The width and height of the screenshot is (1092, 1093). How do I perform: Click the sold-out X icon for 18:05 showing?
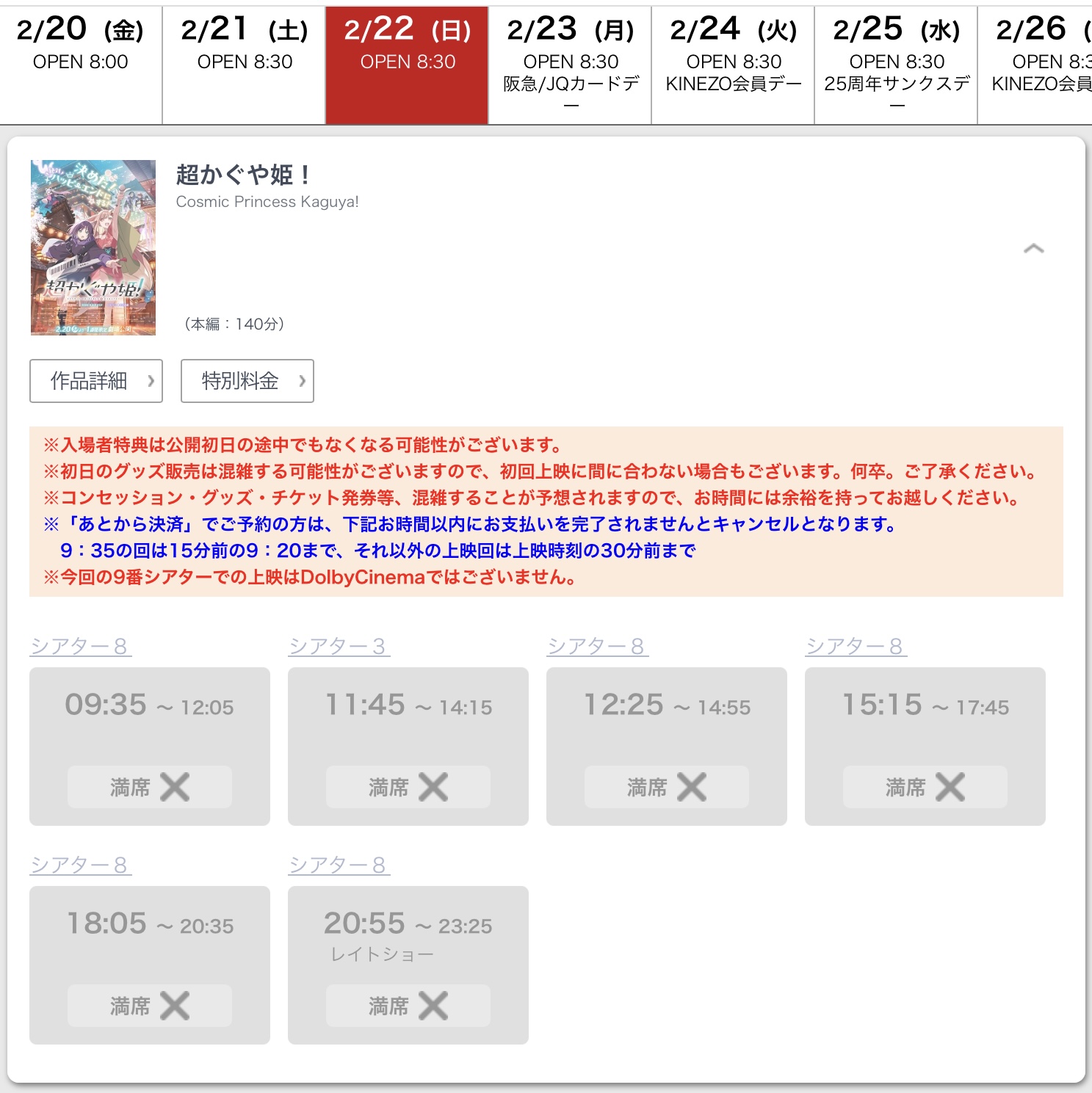pyautogui.click(x=175, y=1006)
